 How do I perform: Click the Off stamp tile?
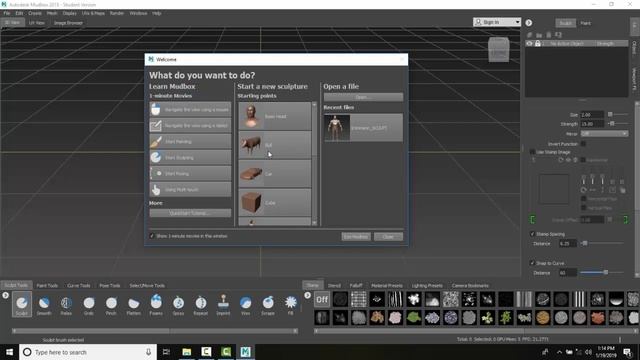(x=322, y=300)
